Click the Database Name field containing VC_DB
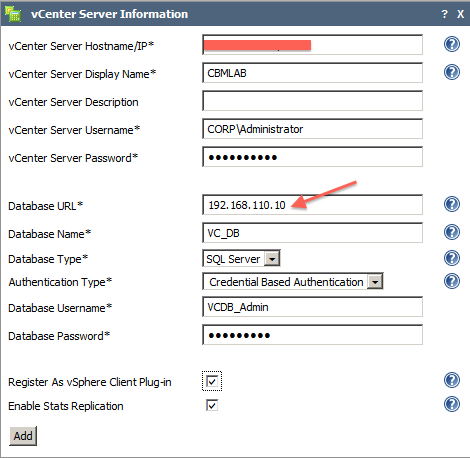 click(x=312, y=233)
